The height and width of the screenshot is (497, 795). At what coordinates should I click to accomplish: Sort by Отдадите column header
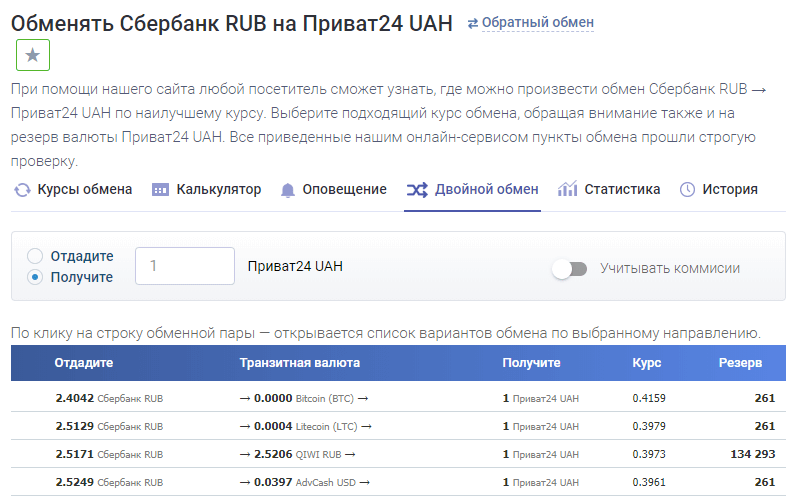tap(84, 363)
